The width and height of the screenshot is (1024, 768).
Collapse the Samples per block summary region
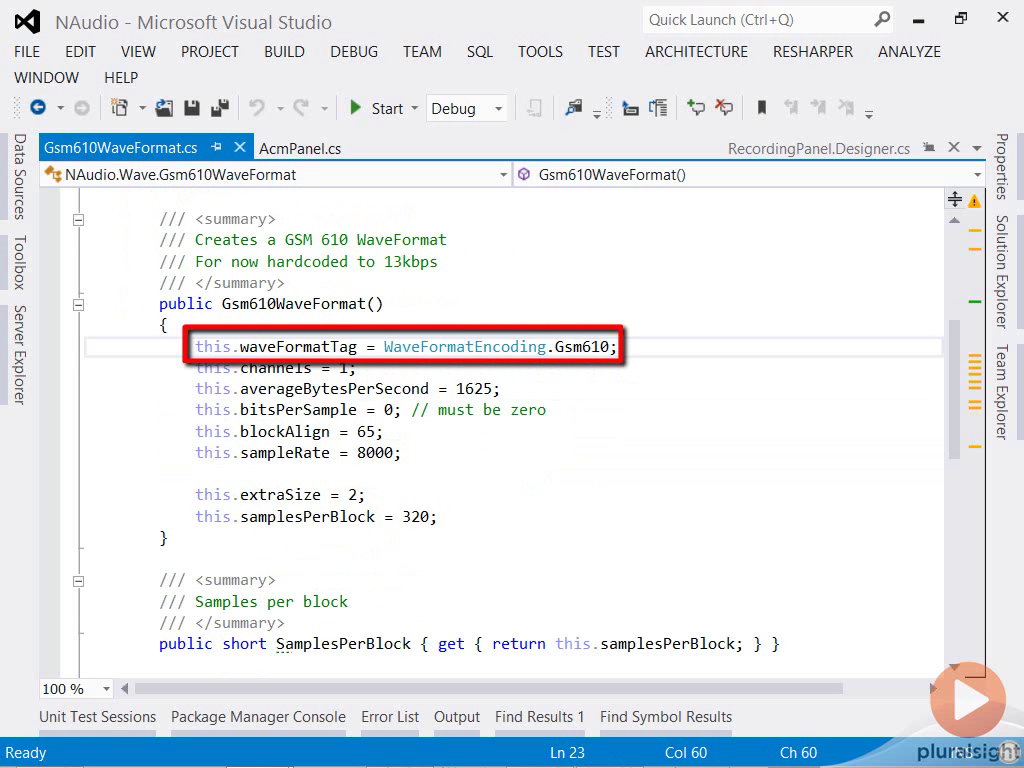(x=78, y=581)
